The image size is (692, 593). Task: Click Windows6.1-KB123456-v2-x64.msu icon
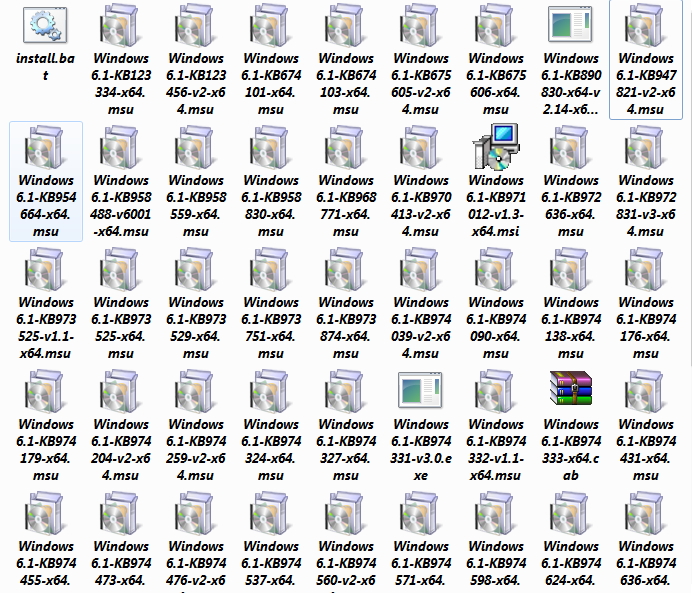pyautogui.click(x=196, y=25)
